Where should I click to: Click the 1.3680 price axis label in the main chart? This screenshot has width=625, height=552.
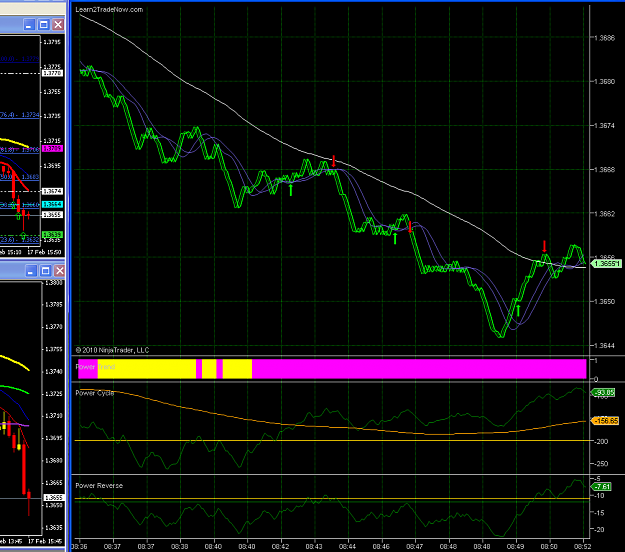pyautogui.click(x=604, y=81)
